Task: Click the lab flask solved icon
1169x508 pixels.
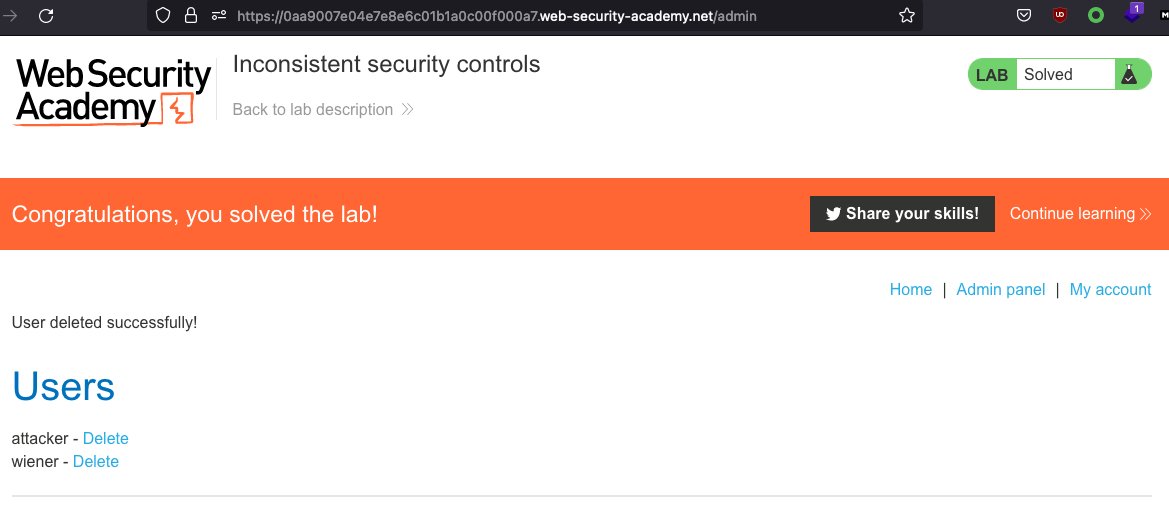Action: [x=1128, y=74]
